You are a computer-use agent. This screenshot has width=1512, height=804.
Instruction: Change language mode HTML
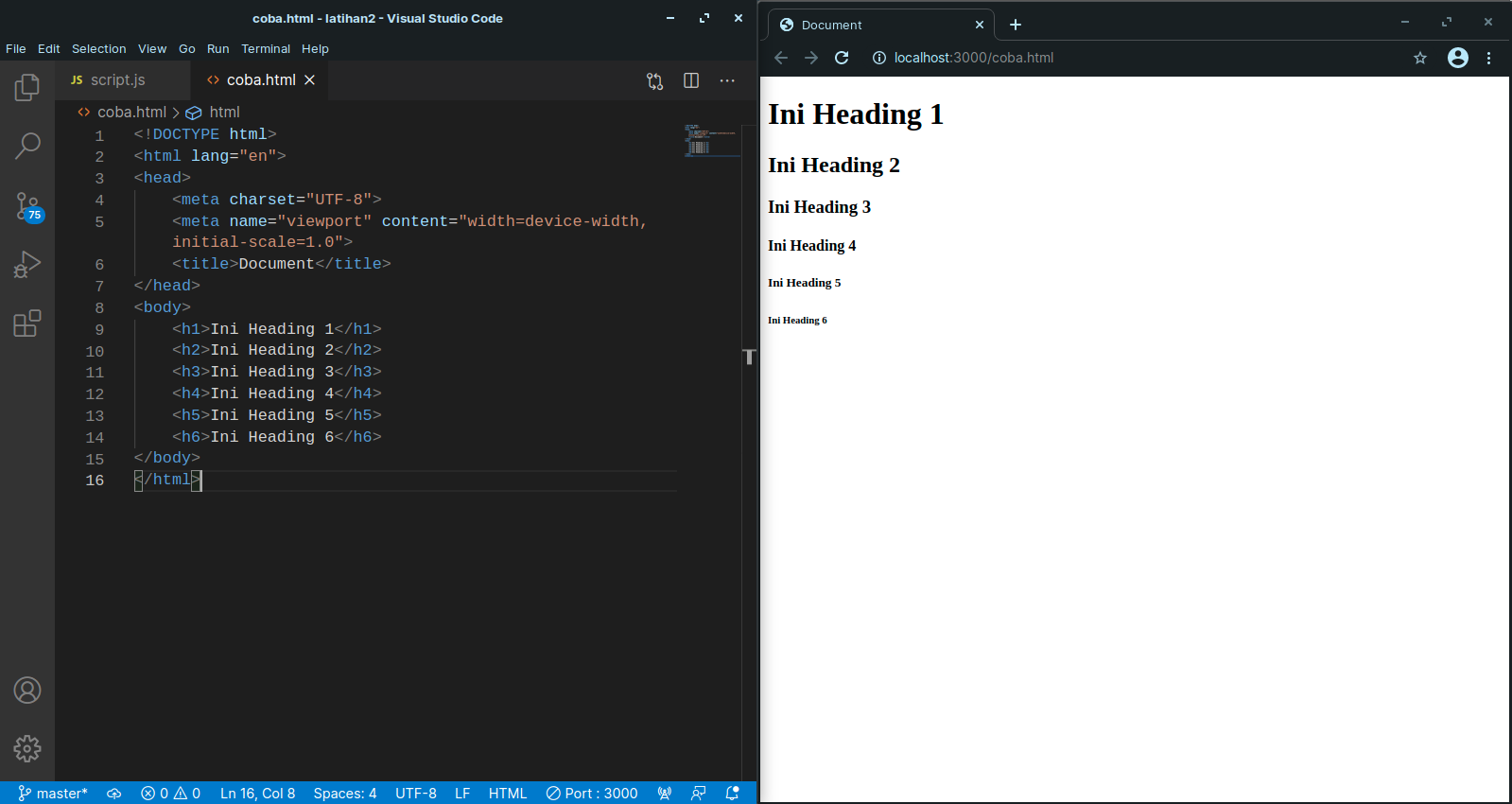pos(508,794)
